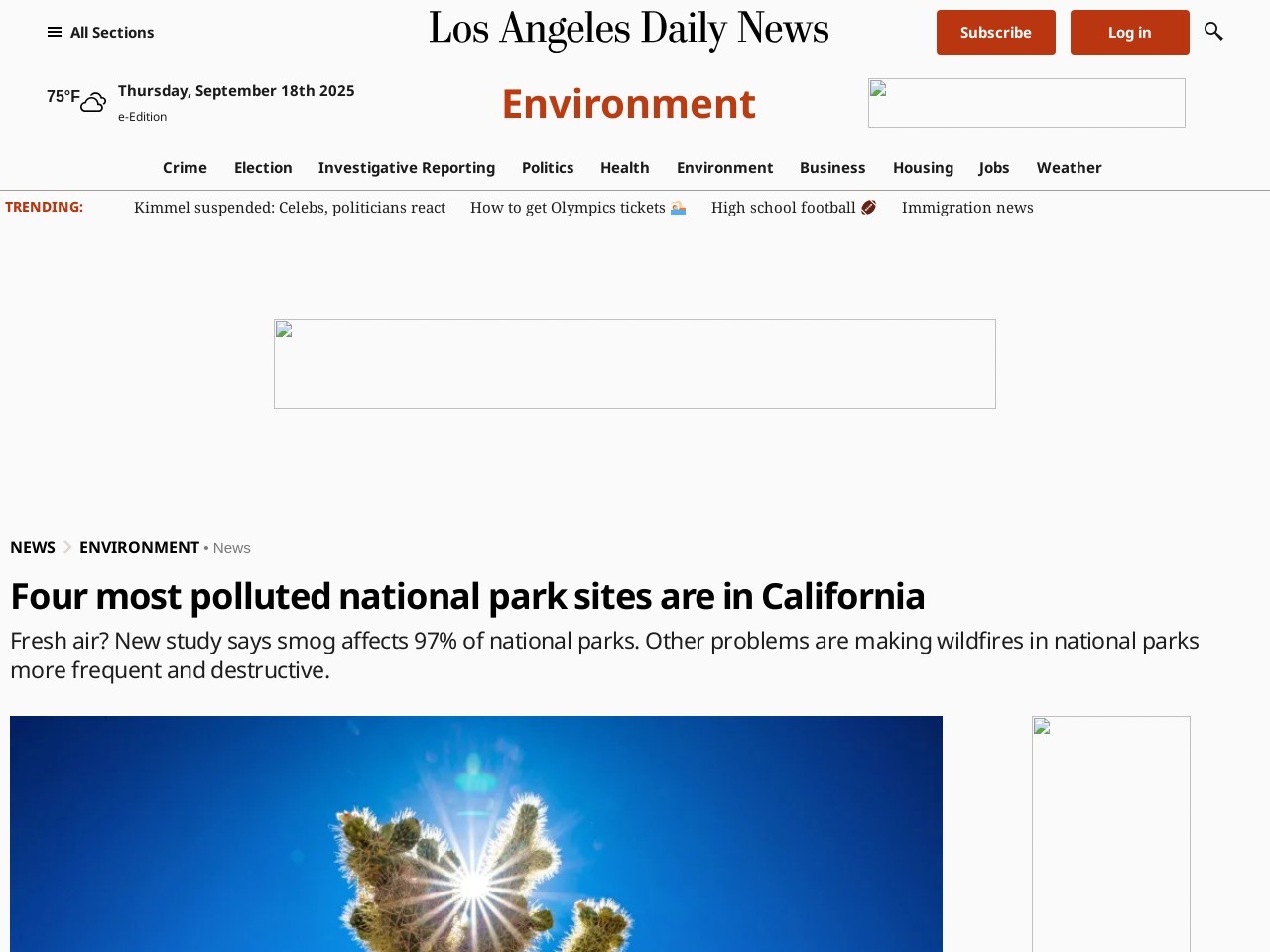Click the breadcrumb chevron after NEWS

click(x=67, y=547)
